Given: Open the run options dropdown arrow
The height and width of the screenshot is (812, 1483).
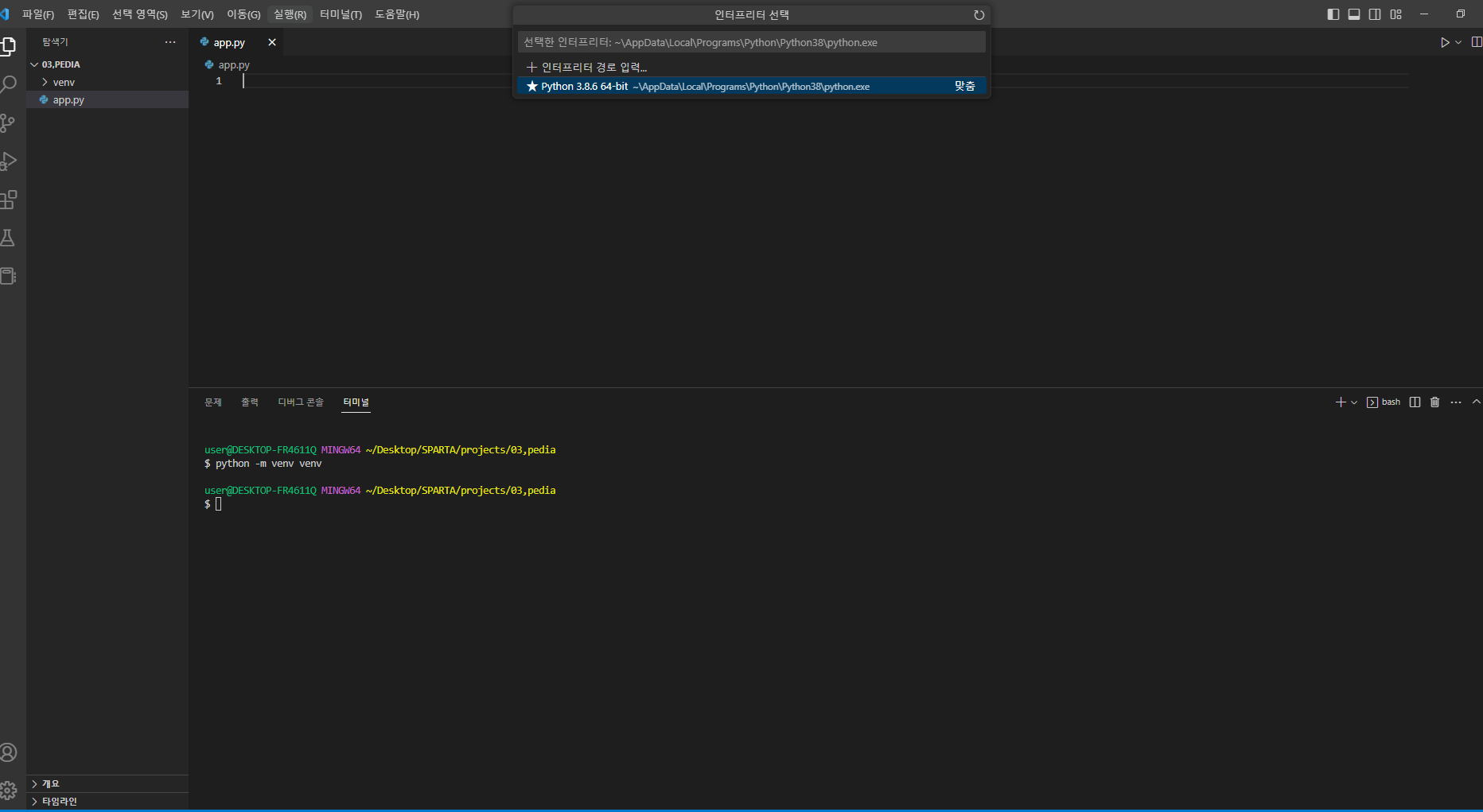Looking at the screenshot, I should point(1458,42).
